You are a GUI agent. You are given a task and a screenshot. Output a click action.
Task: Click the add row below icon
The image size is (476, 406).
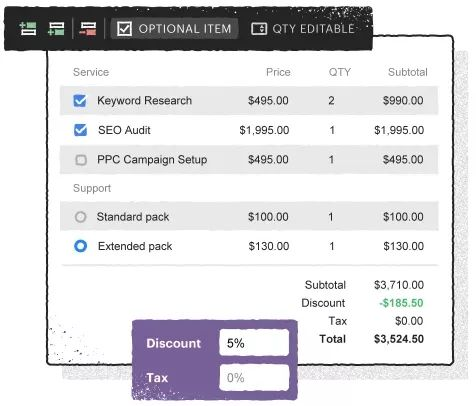point(56,29)
